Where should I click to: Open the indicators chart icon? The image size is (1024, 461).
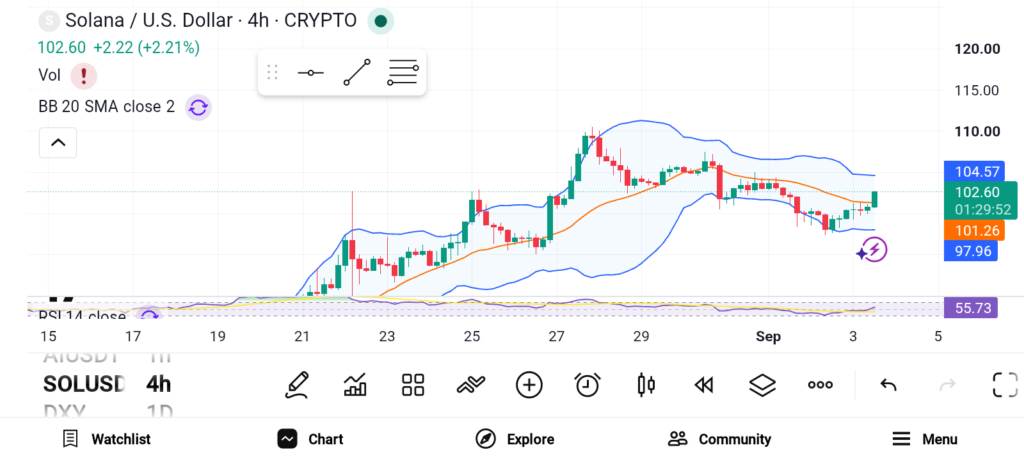click(x=355, y=385)
